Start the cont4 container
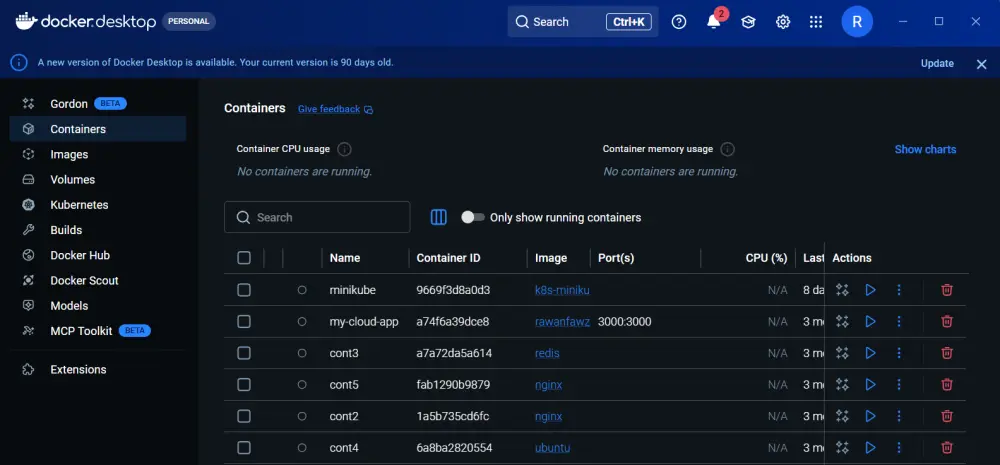Screen dimensions: 1000x465 [871, 448]
